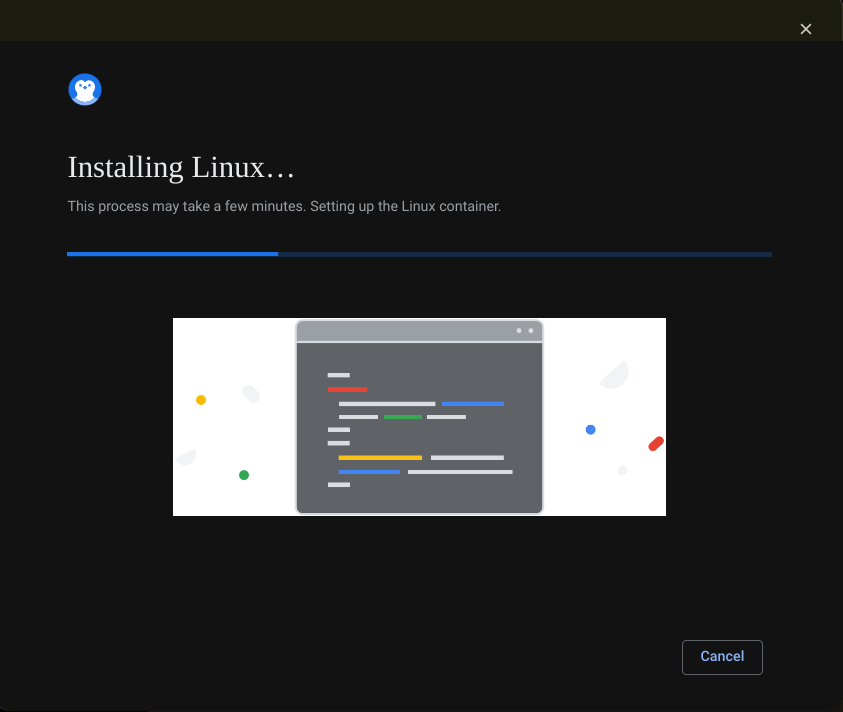Click the unfilled portion of the progress bar
The height and width of the screenshot is (712, 843).
point(524,254)
